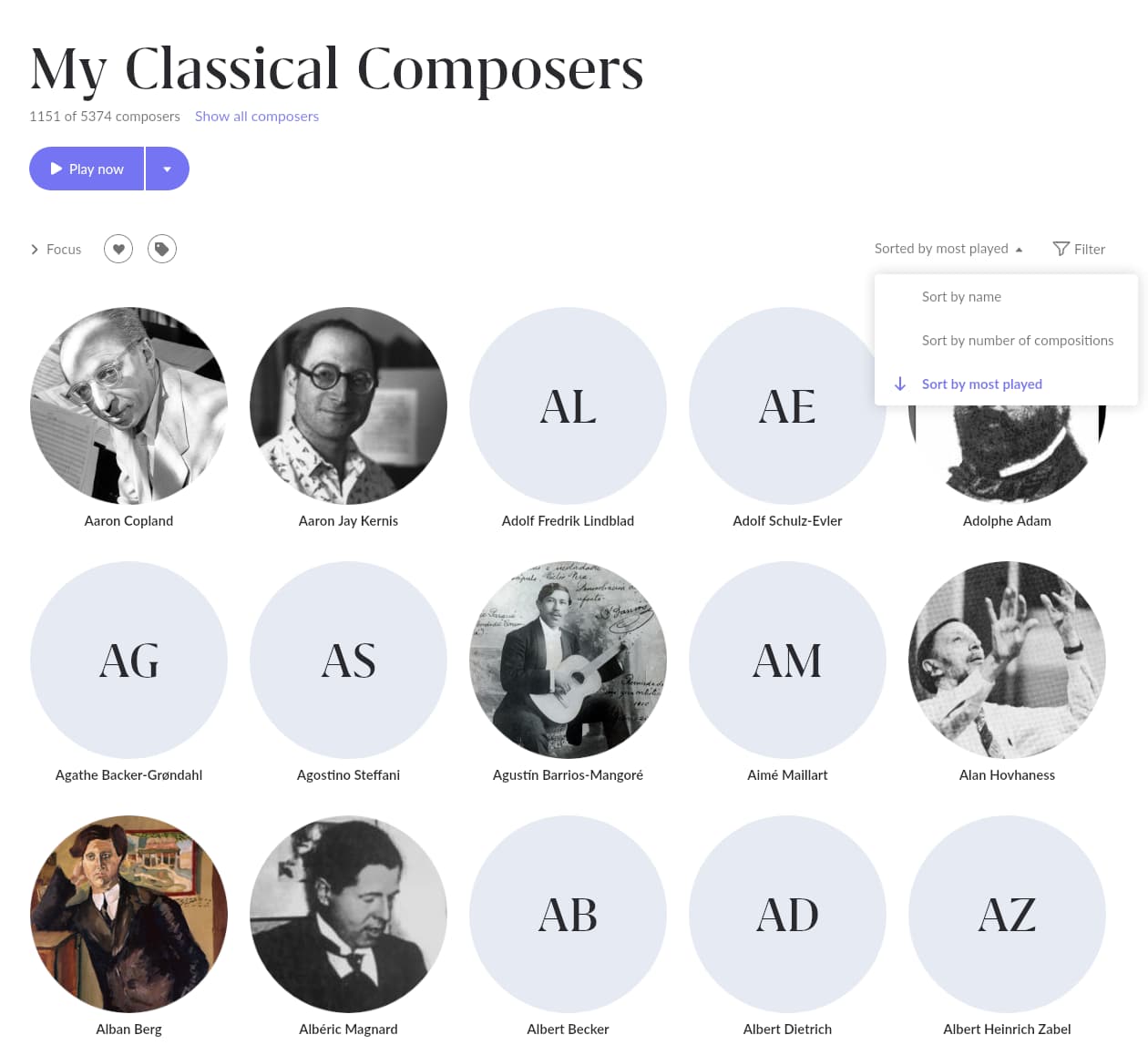Open the AG avatar for Agathe Backer-Grøndahl
The image size is (1148, 1045).
click(x=128, y=660)
